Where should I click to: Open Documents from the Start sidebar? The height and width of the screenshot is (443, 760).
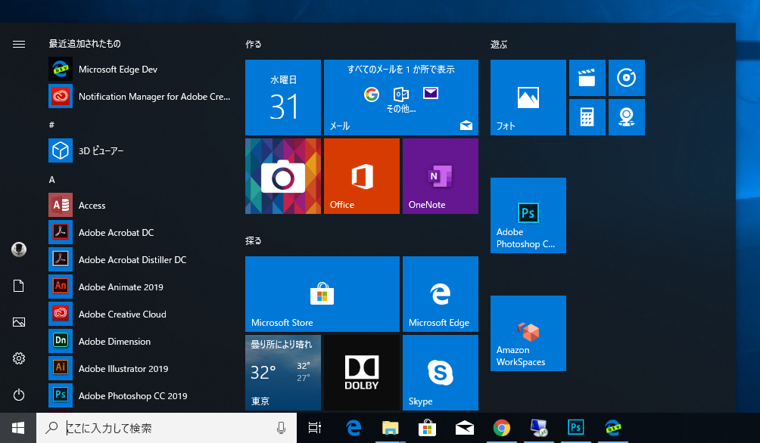click(x=19, y=286)
